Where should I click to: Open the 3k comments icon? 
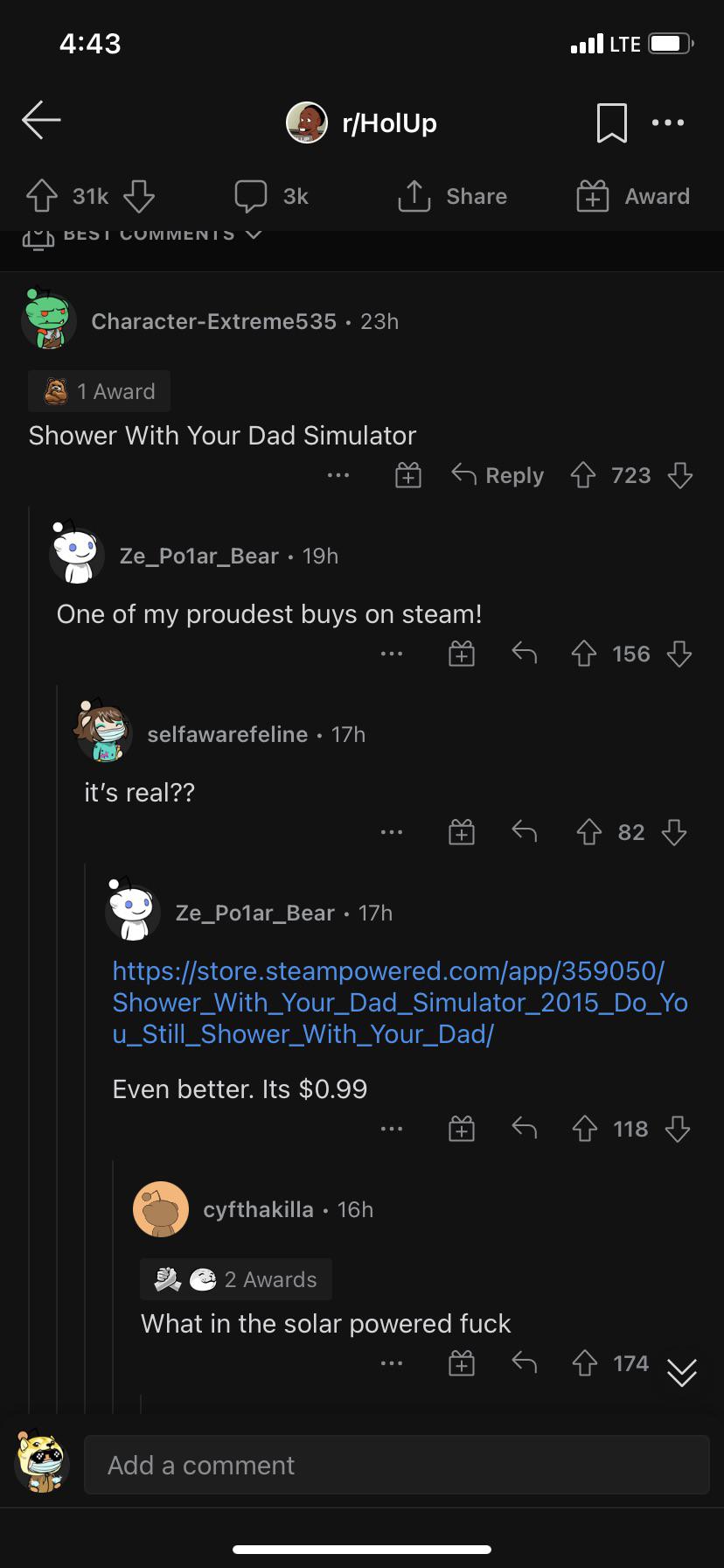click(x=251, y=196)
